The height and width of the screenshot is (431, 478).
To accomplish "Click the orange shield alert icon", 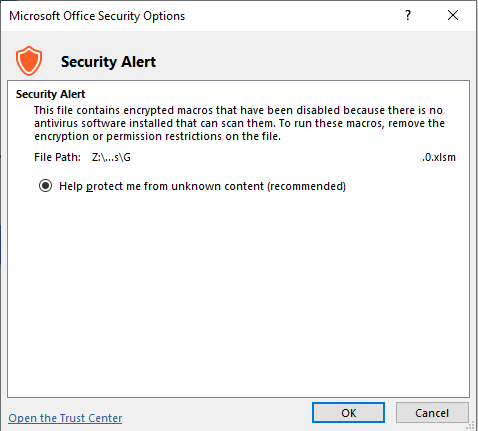I will [x=29, y=61].
